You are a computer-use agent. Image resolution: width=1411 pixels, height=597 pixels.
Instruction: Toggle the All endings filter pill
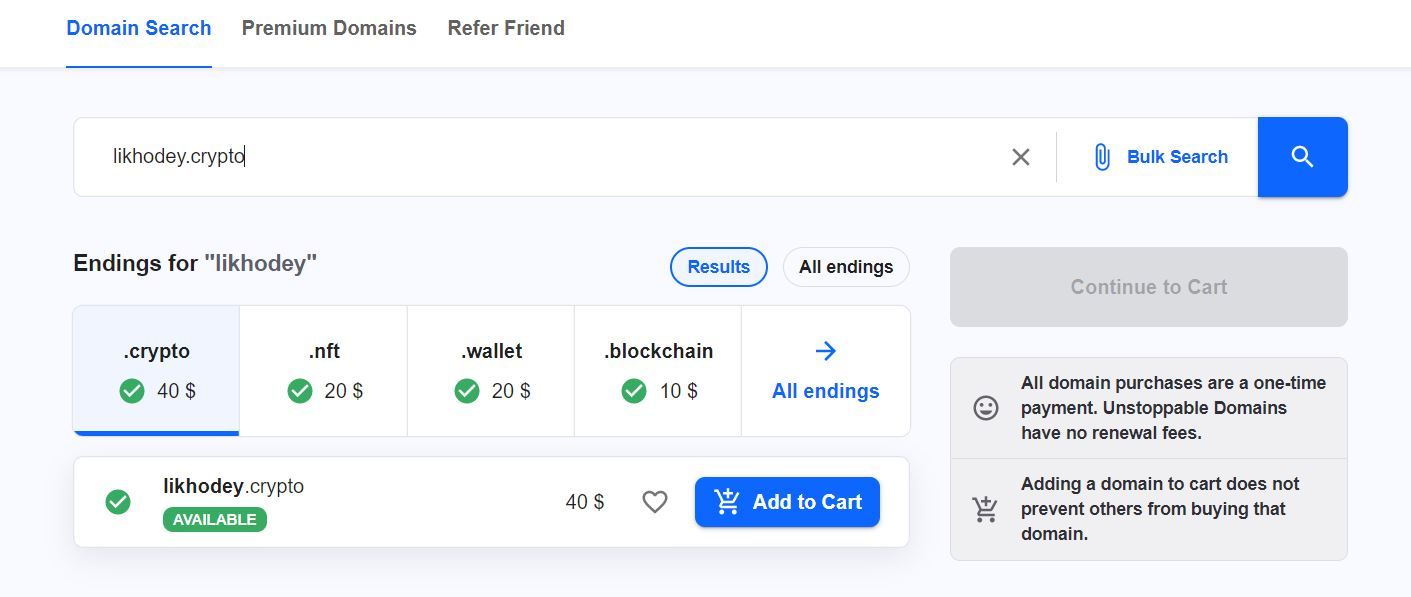[x=845, y=267]
